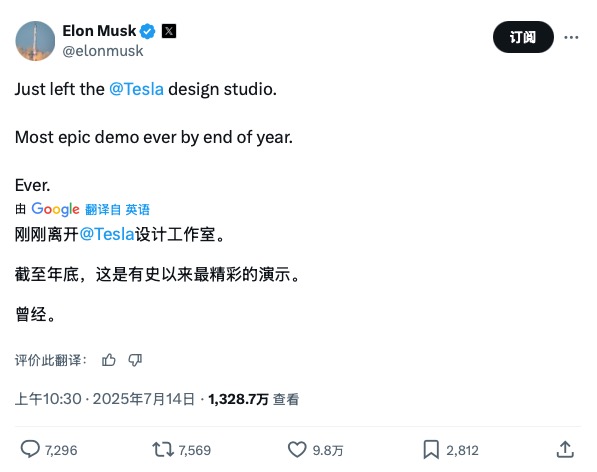Rate translation with thumbs up

tap(109, 360)
